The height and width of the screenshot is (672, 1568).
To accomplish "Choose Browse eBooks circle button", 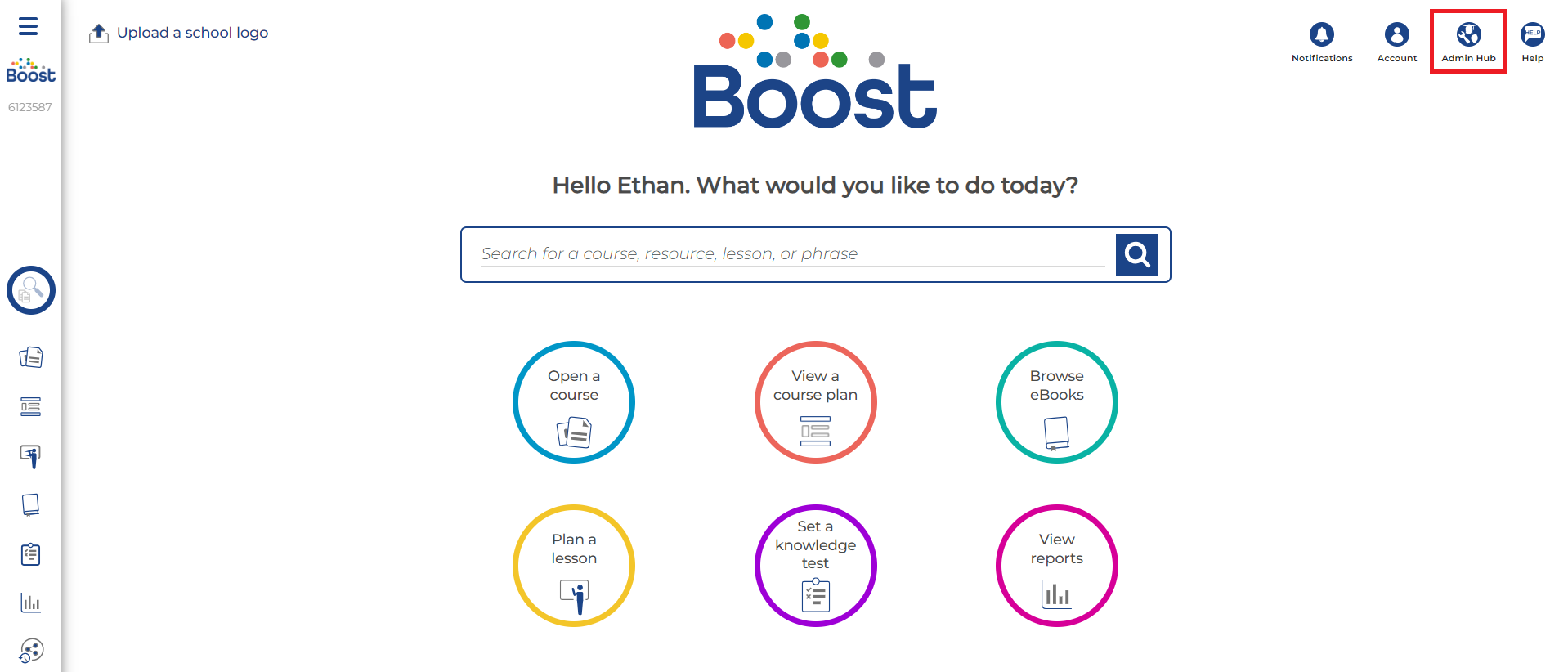I will tap(1056, 402).
